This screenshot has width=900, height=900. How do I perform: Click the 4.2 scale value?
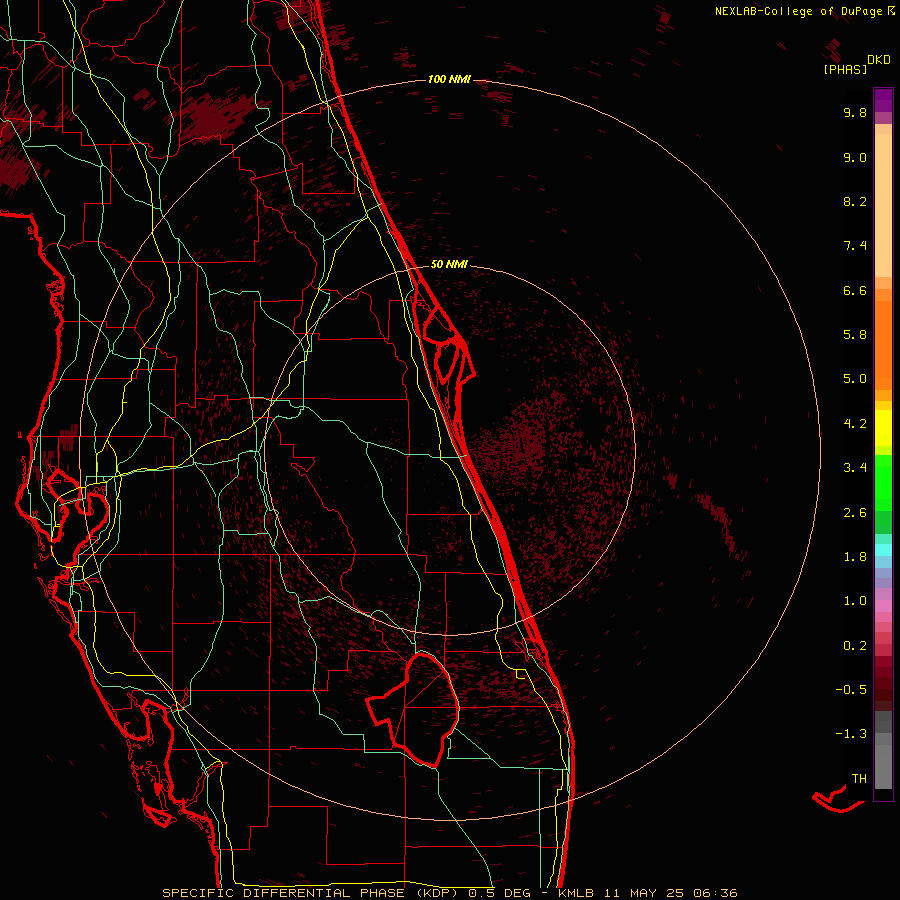point(855,424)
